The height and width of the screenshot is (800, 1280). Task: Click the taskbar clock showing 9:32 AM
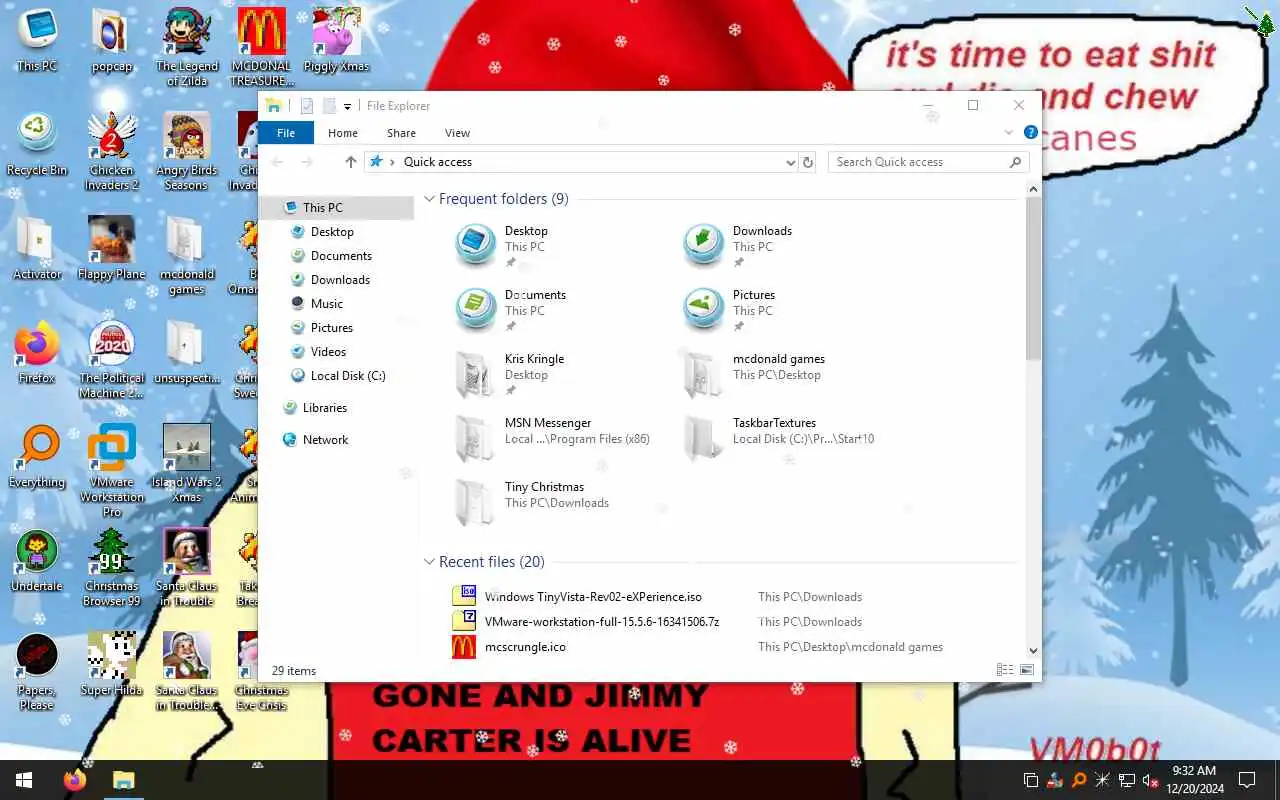[x=1194, y=780]
